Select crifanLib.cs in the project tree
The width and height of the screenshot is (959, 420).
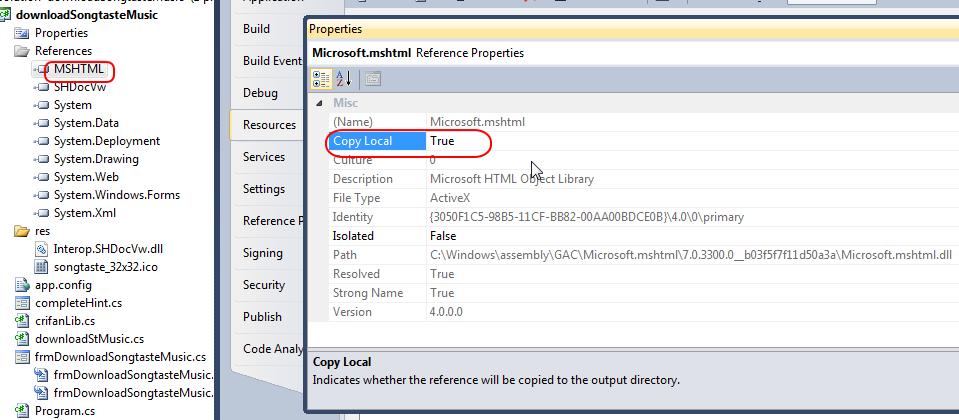click(x=64, y=320)
